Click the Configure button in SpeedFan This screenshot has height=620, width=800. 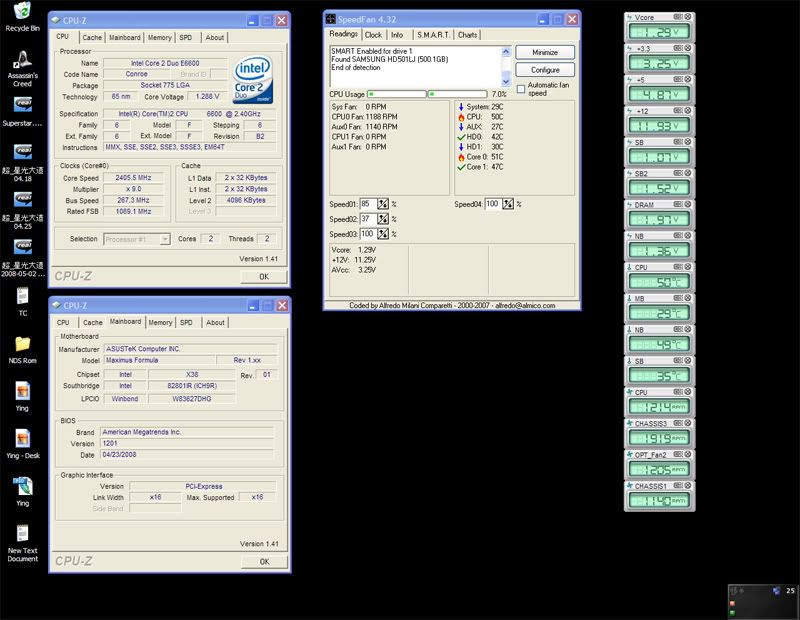pos(545,70)
